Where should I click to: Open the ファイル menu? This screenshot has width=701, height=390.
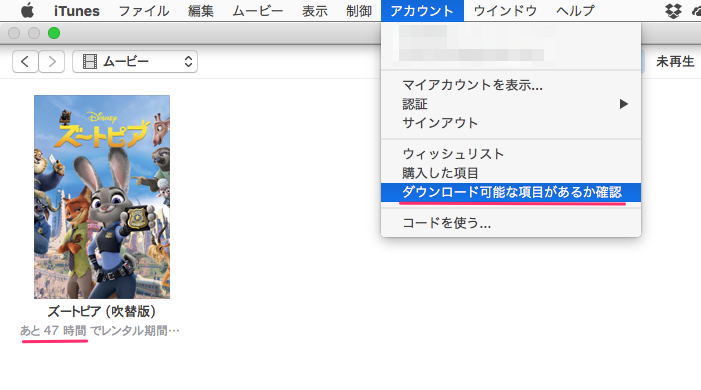tap(144, 11)
